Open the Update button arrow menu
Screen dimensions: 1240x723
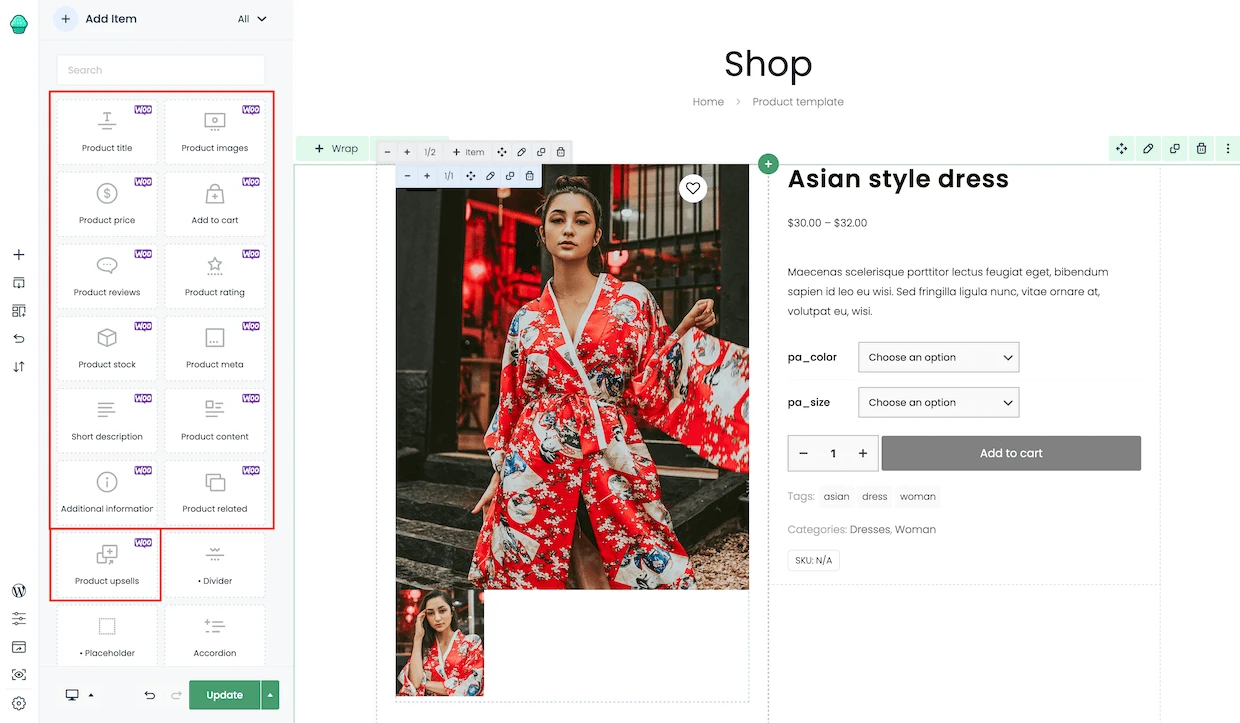coord(270,695)
